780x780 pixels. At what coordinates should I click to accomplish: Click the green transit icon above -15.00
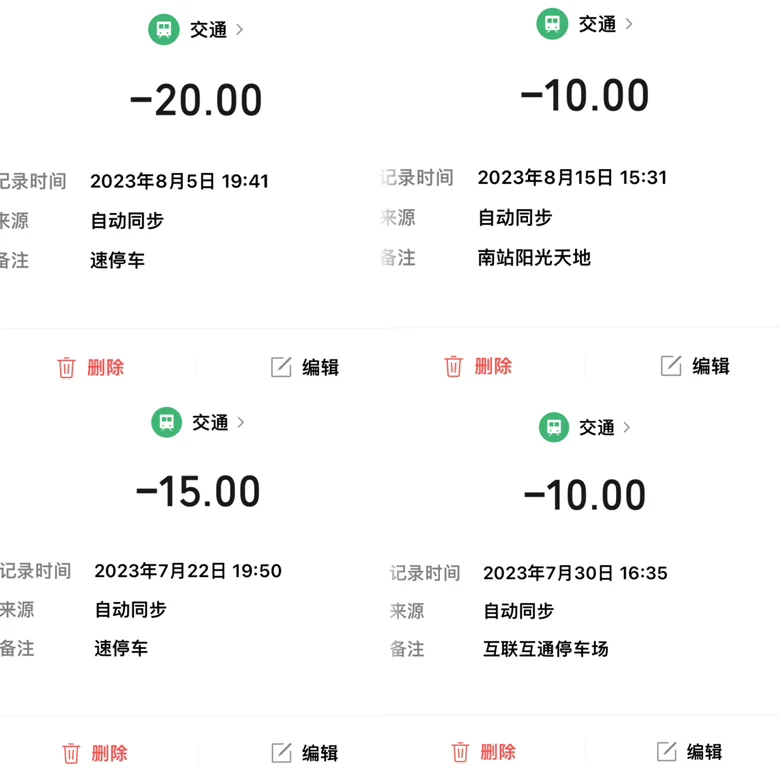[167, 422]
